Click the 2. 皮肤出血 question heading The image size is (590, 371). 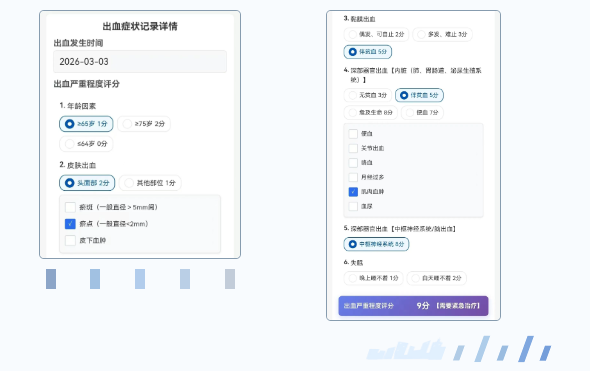78,165
